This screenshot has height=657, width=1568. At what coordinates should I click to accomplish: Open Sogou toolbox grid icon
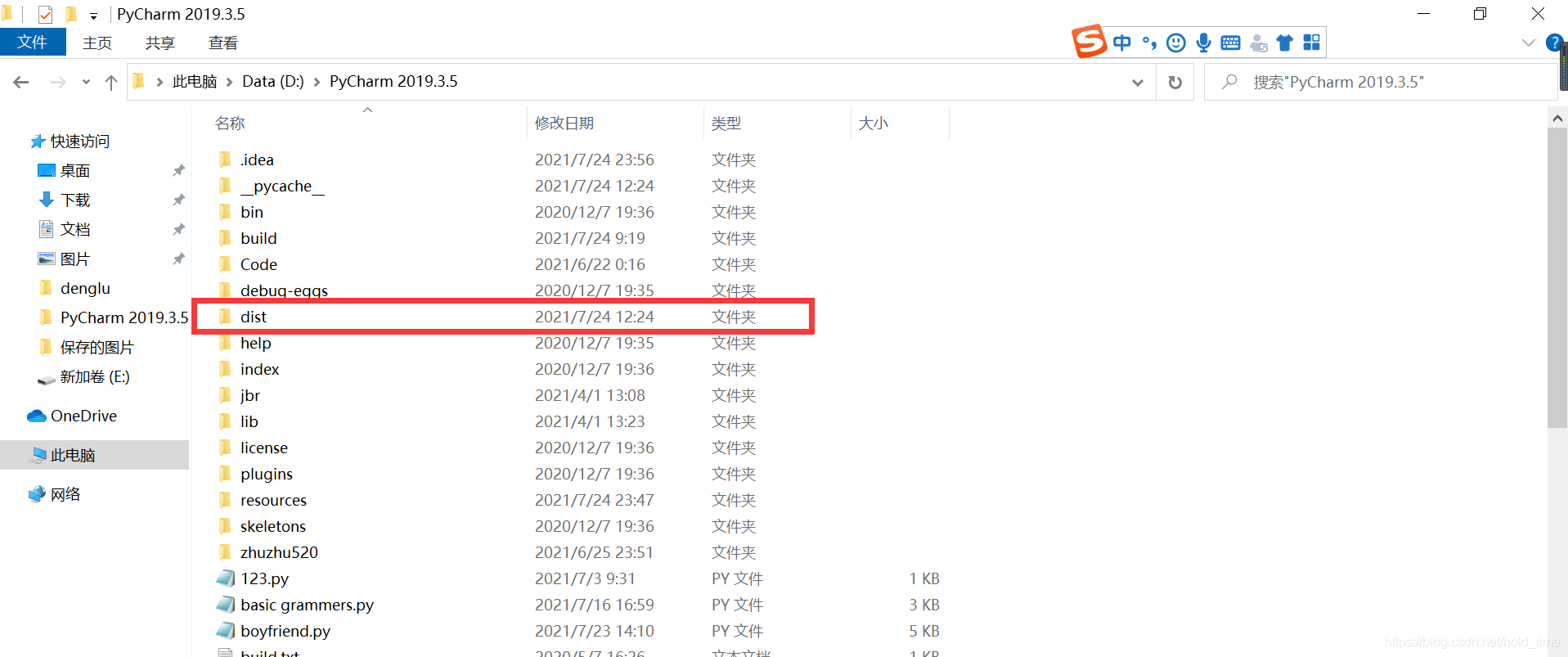(1311, 43)
